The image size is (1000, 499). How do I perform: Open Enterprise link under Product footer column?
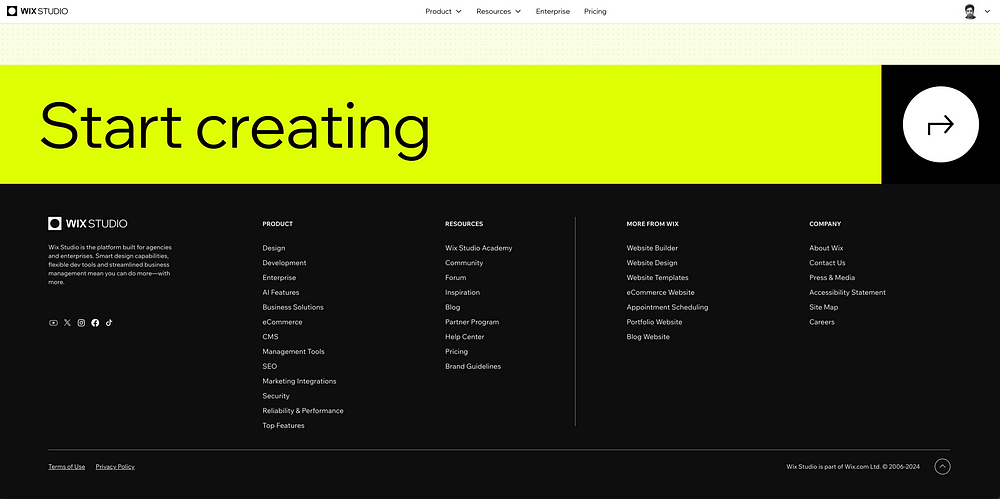pos(279,278)
